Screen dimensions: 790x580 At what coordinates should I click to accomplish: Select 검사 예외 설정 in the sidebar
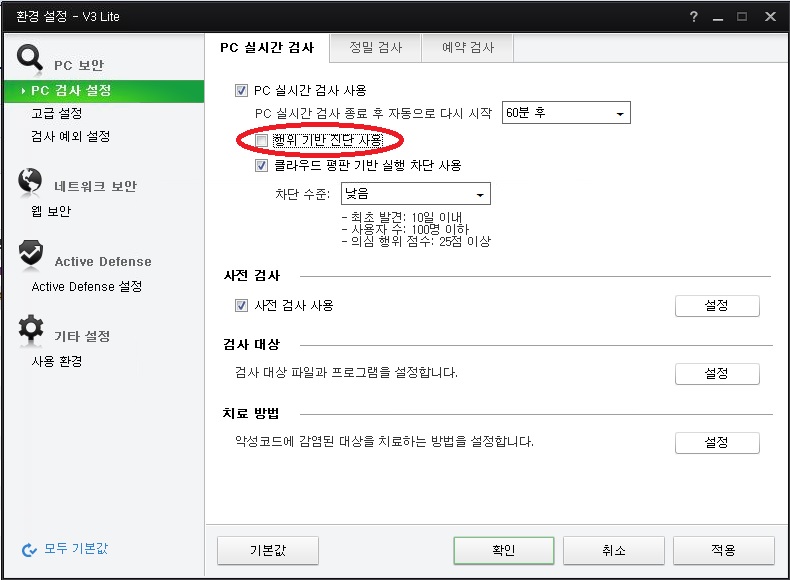[70, 136]
